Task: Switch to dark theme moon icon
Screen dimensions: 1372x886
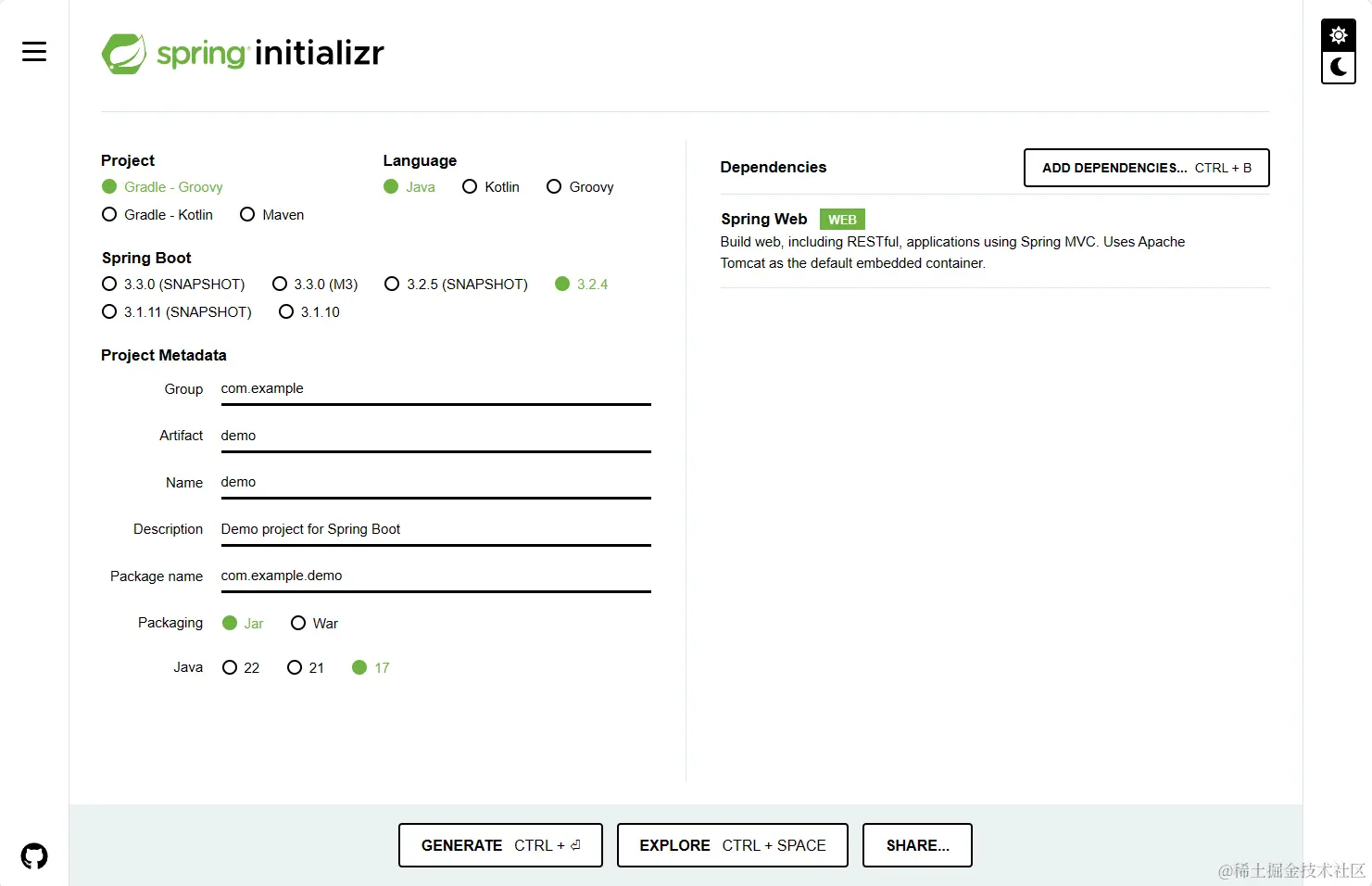Action: [1338, 67]
